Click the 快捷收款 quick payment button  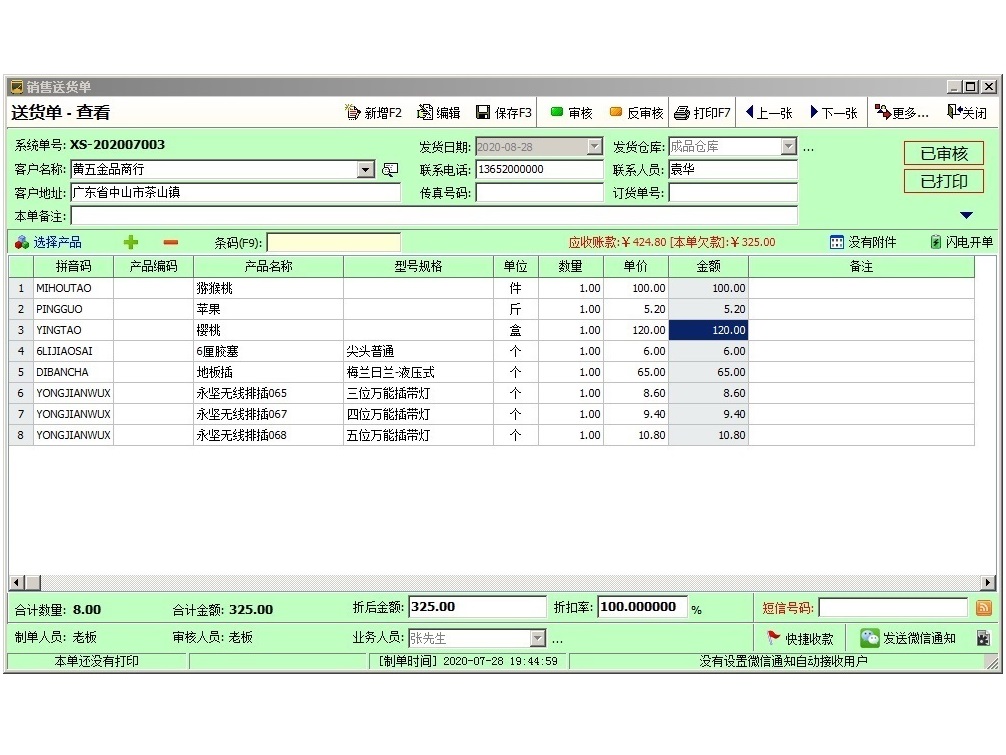[x=800, y=638]
